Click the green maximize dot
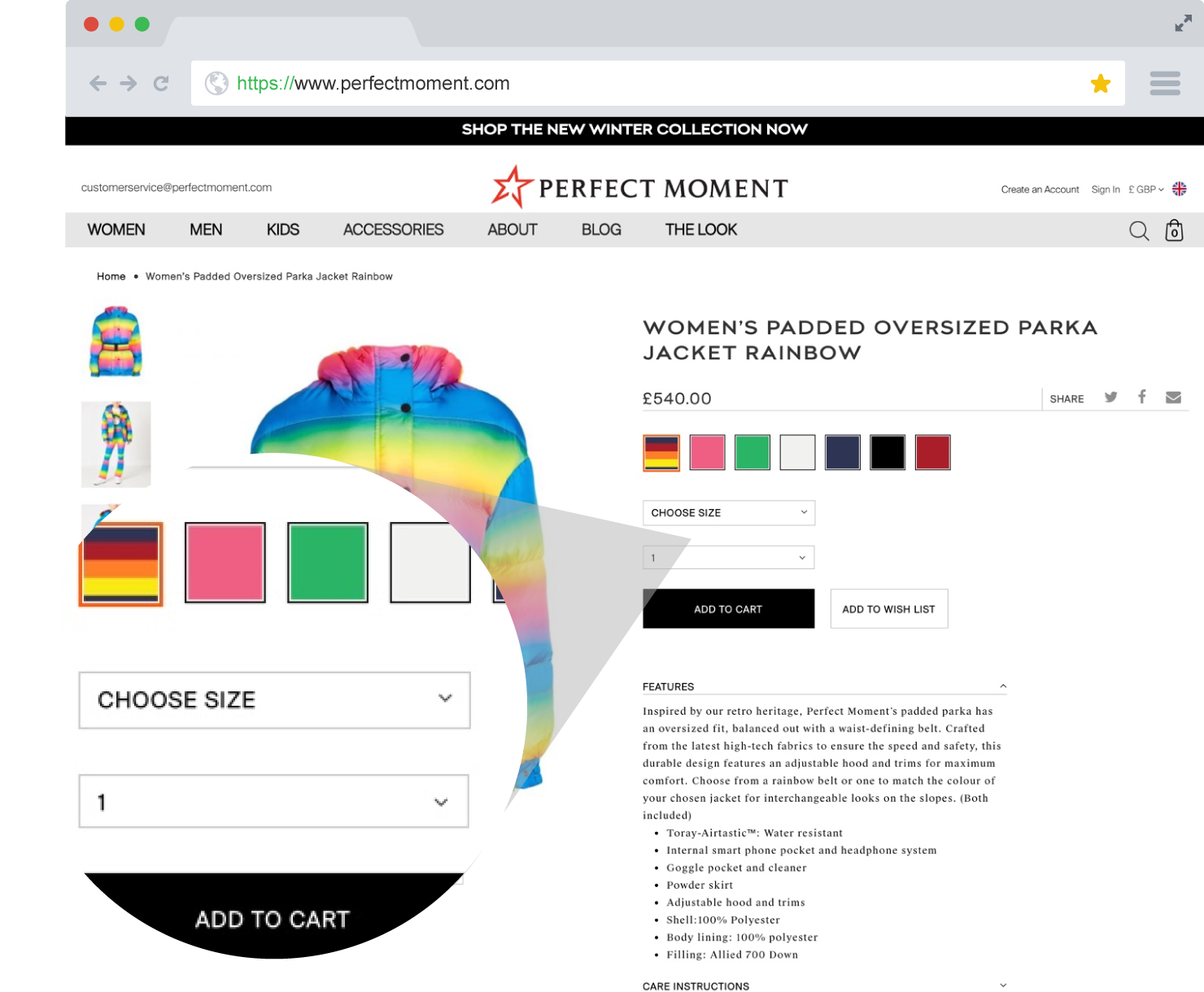The height and width of the screenshot is (992, 1204). 142,24
